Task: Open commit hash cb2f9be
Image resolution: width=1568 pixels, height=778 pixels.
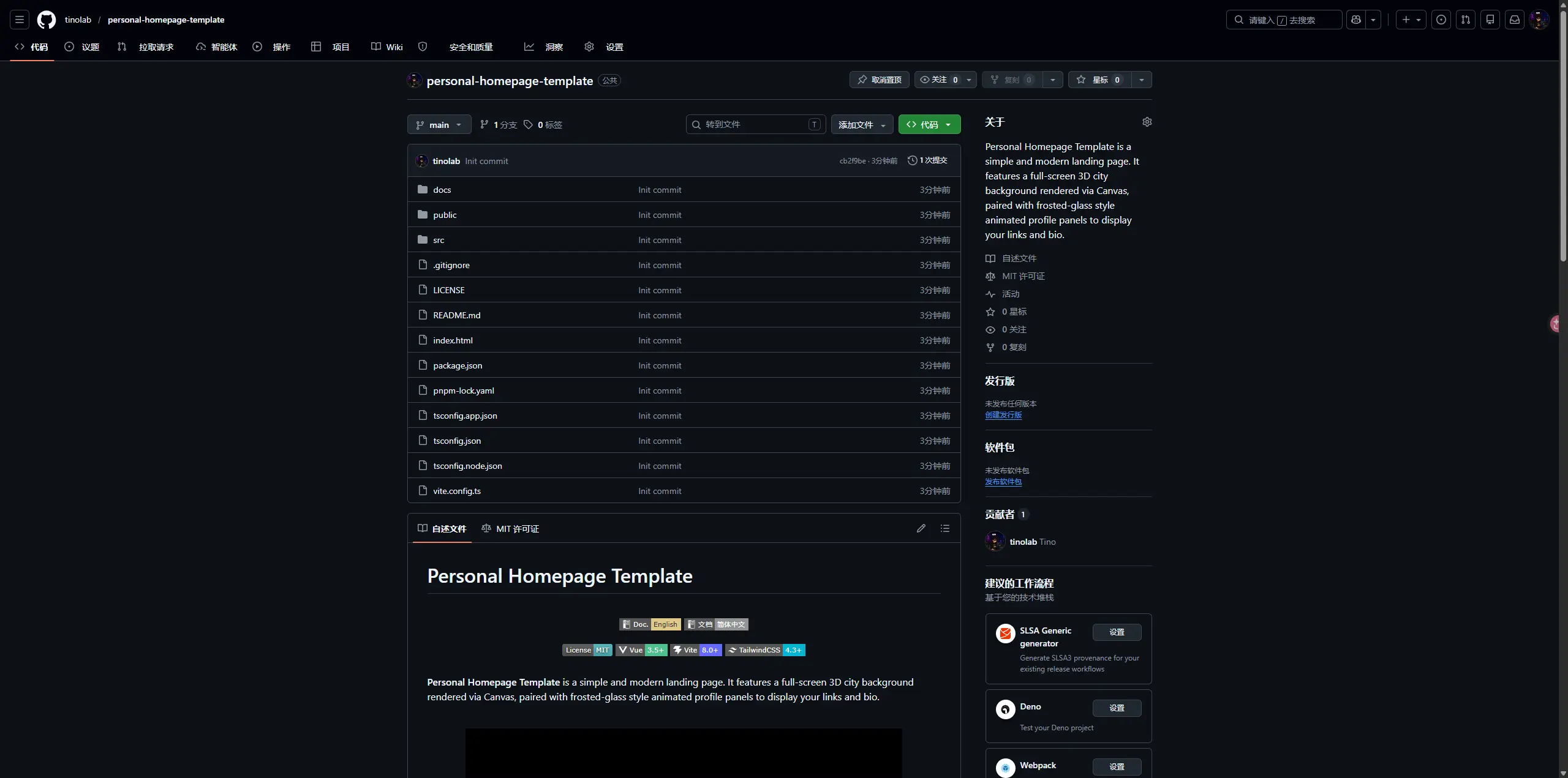Action: 853,160
